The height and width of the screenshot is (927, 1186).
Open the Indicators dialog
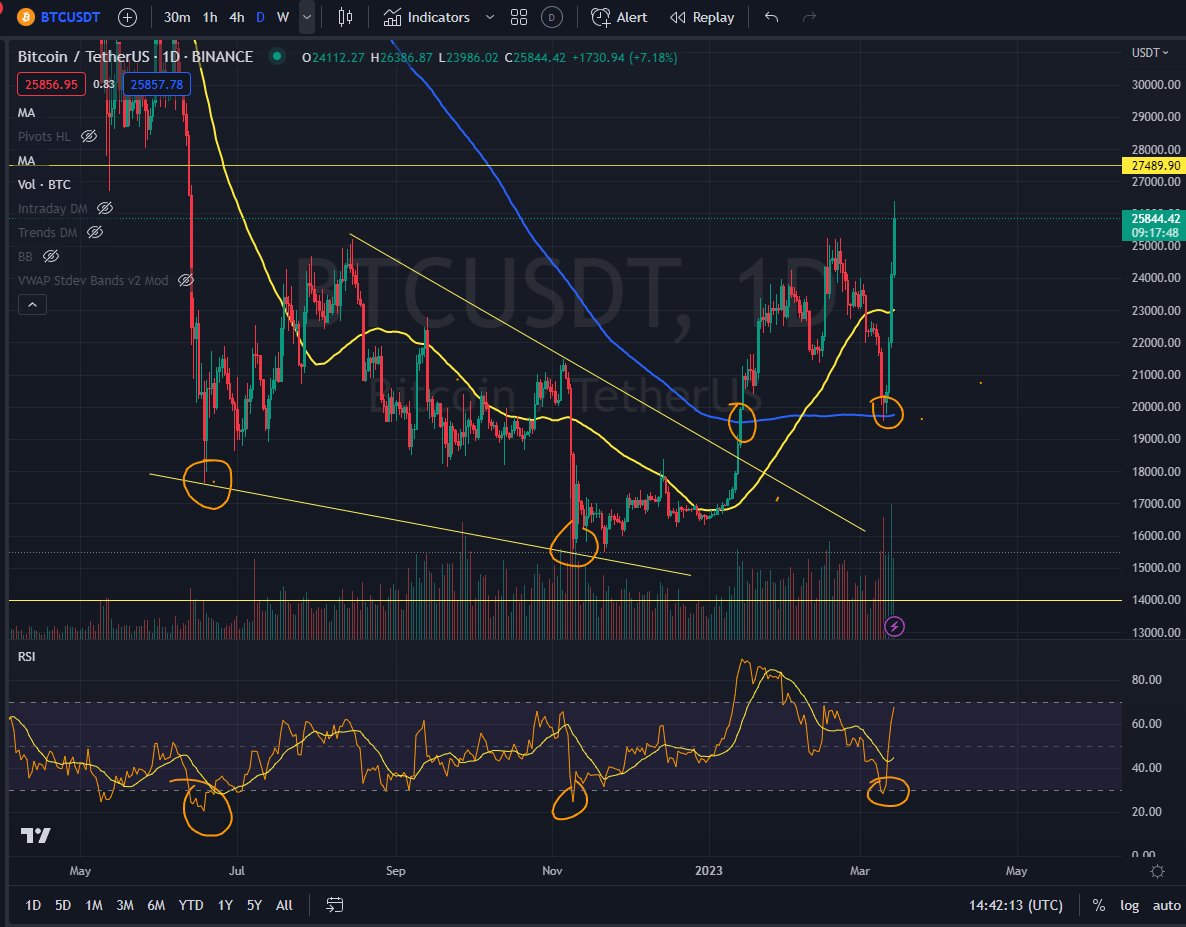click(x=427, y=17)
